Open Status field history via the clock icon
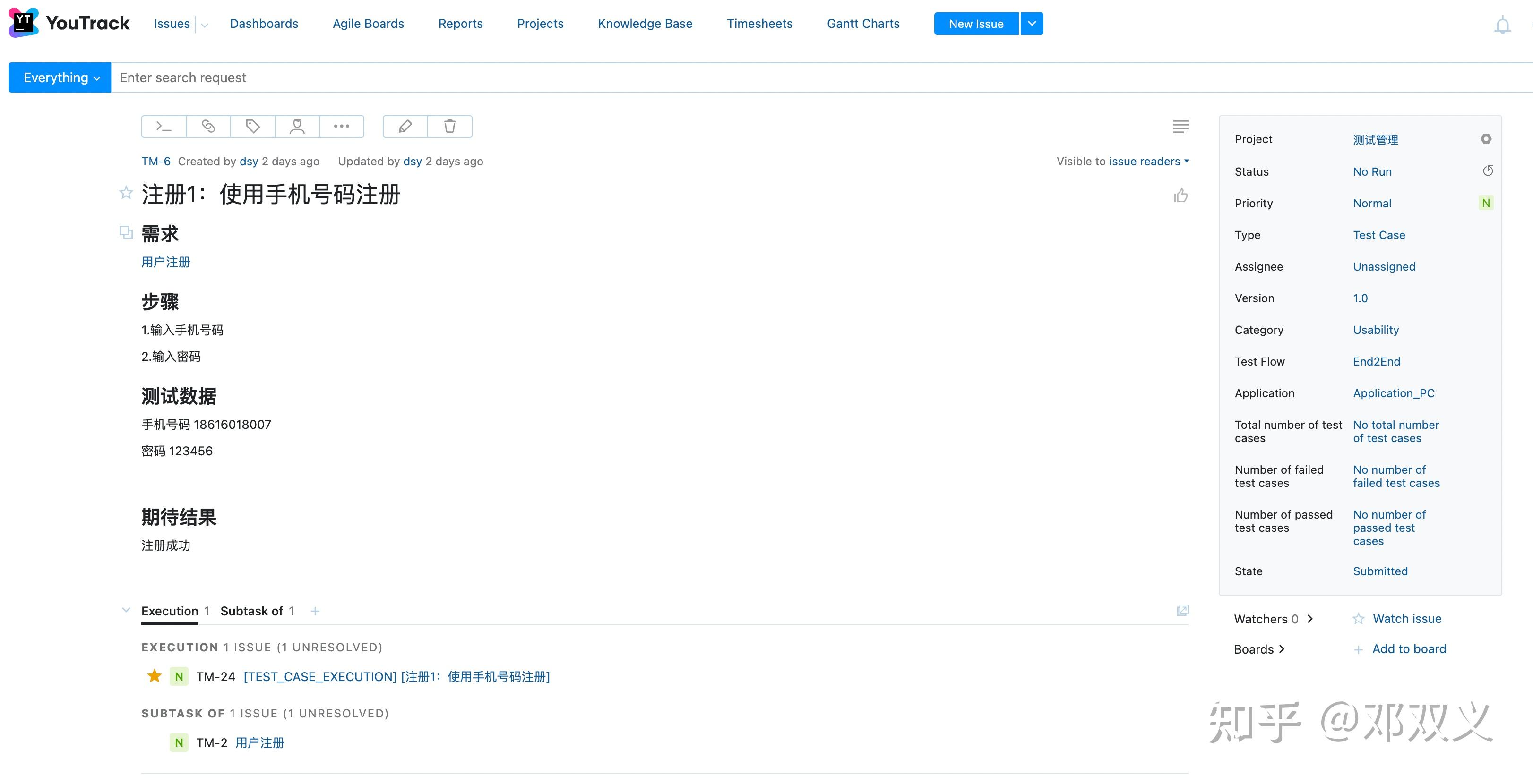Screen dimensions: 1533x784 click(x=1488, y=170)
